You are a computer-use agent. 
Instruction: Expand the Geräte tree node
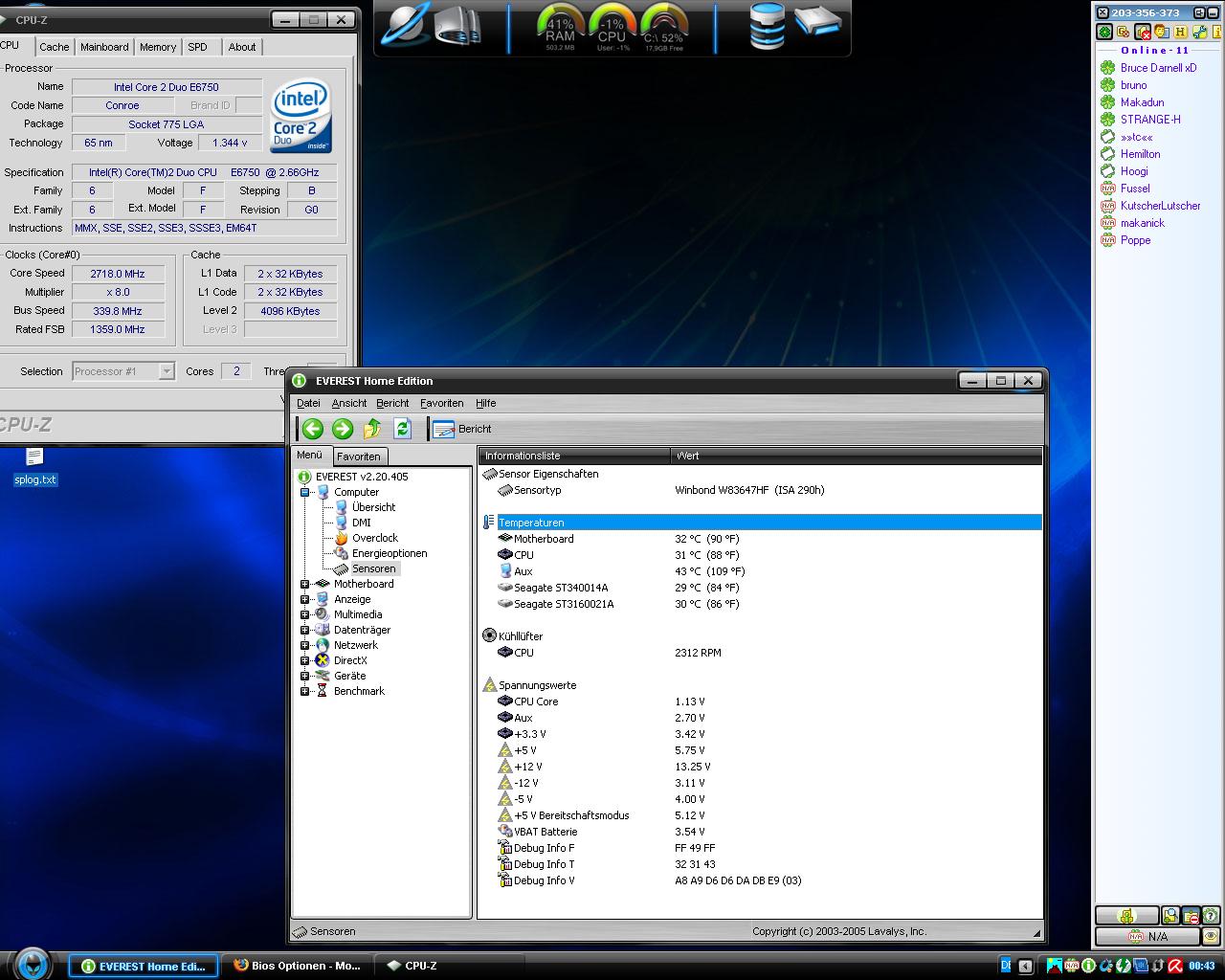click(x=305, y=676)
